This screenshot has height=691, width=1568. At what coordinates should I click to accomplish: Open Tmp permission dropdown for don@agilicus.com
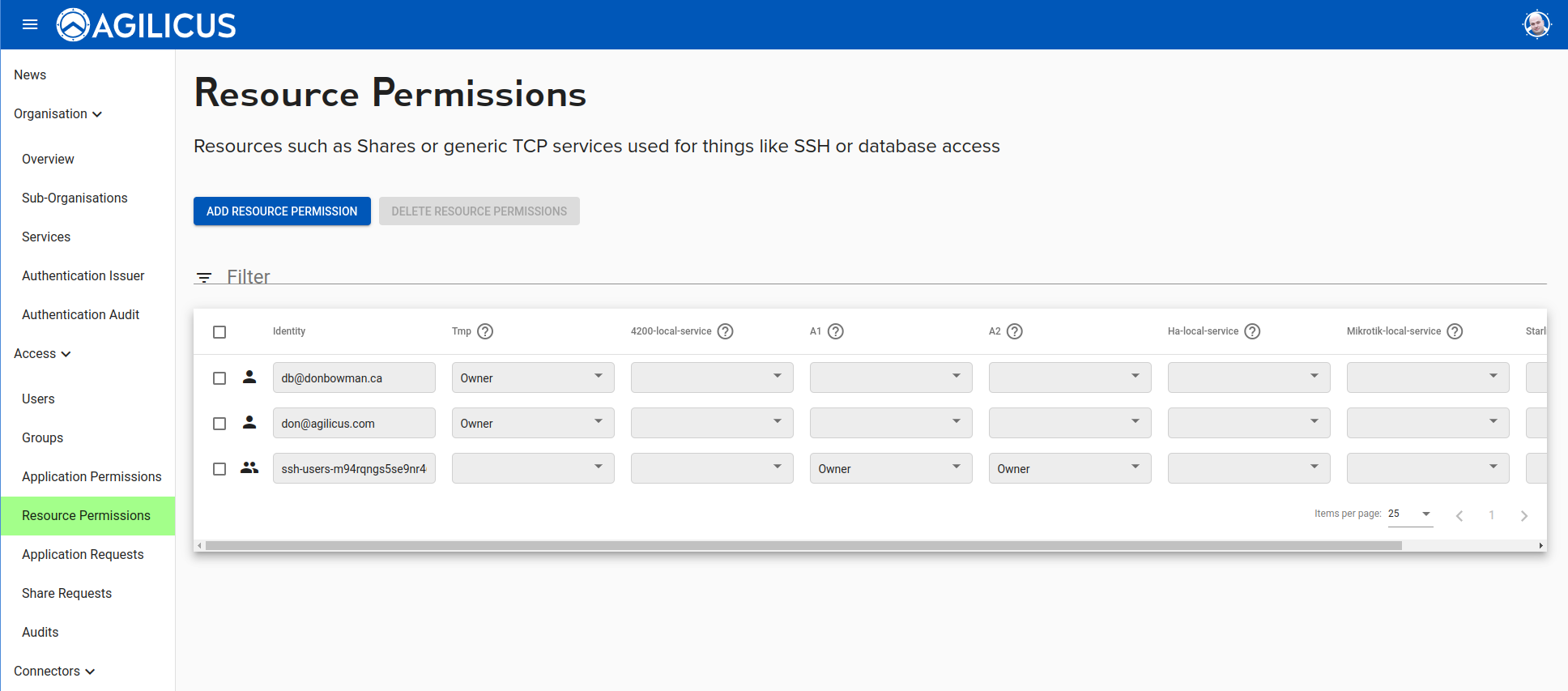click(x=532, y=423)
